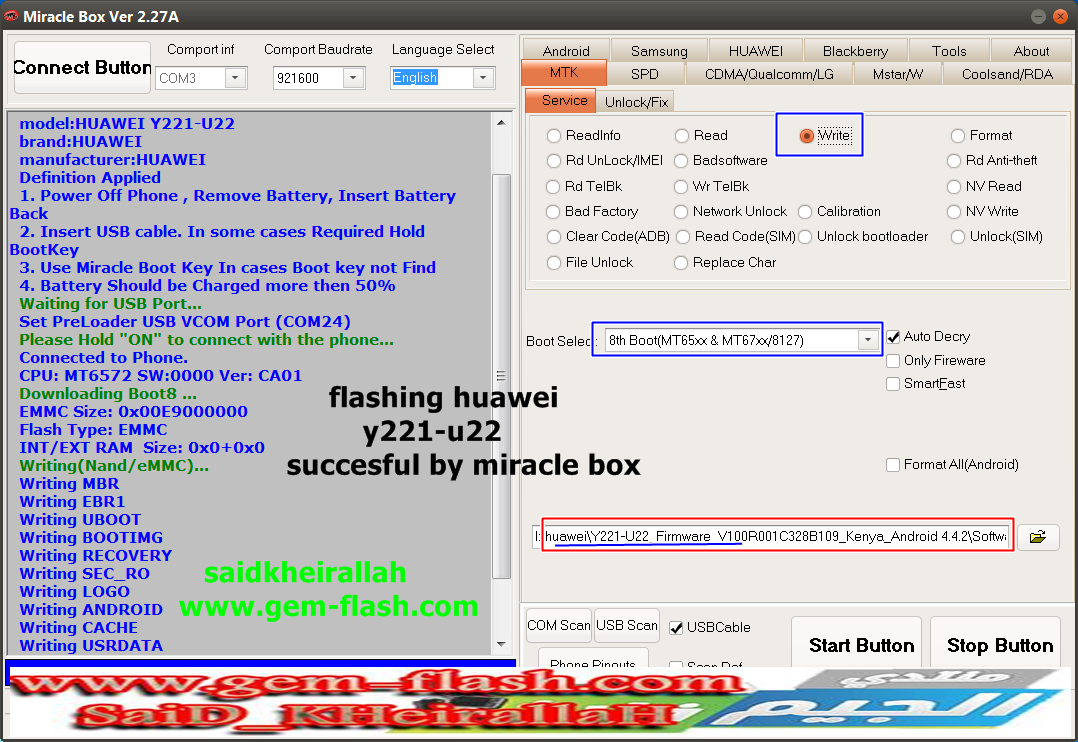This screenshot has height=742, width=1078.
Task: Click the 'model:HUAWEI Y221-U22' log line
Action: (x=126, y=123)
